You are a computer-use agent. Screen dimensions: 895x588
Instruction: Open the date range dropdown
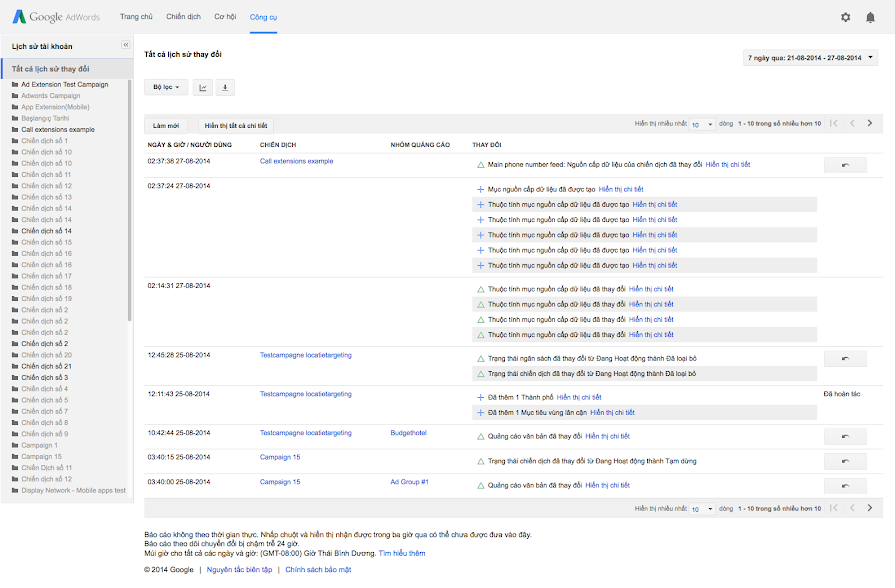point(811,58)
